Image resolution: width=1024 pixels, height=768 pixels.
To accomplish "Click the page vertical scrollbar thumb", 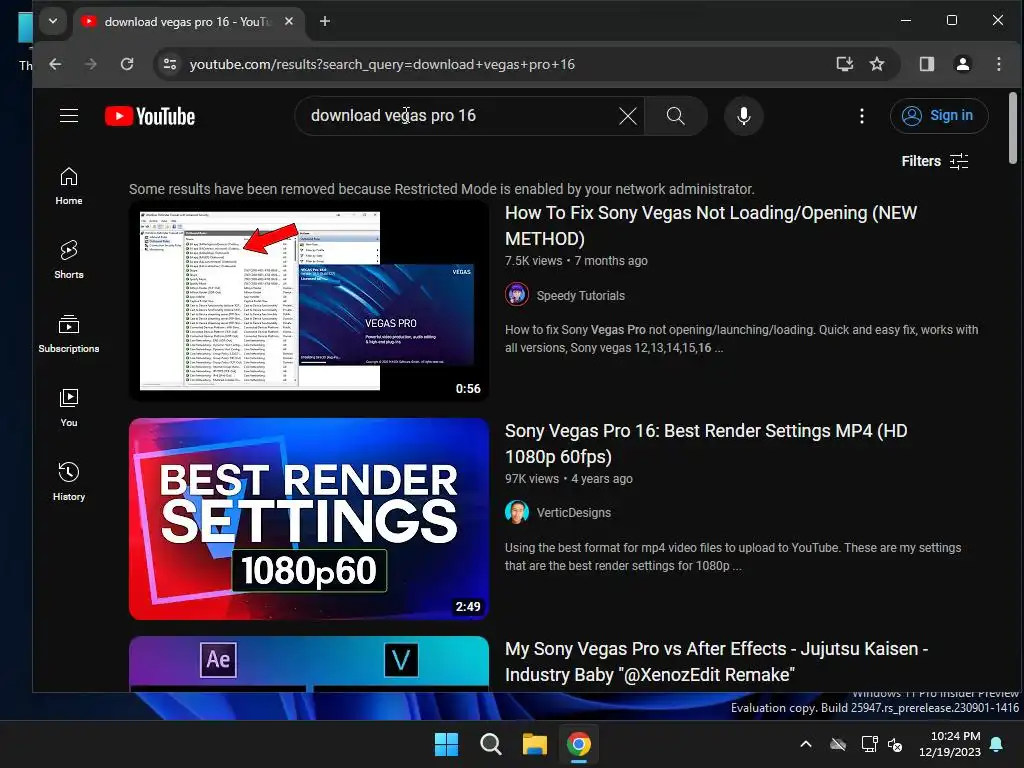I will tap(1012, 128).
